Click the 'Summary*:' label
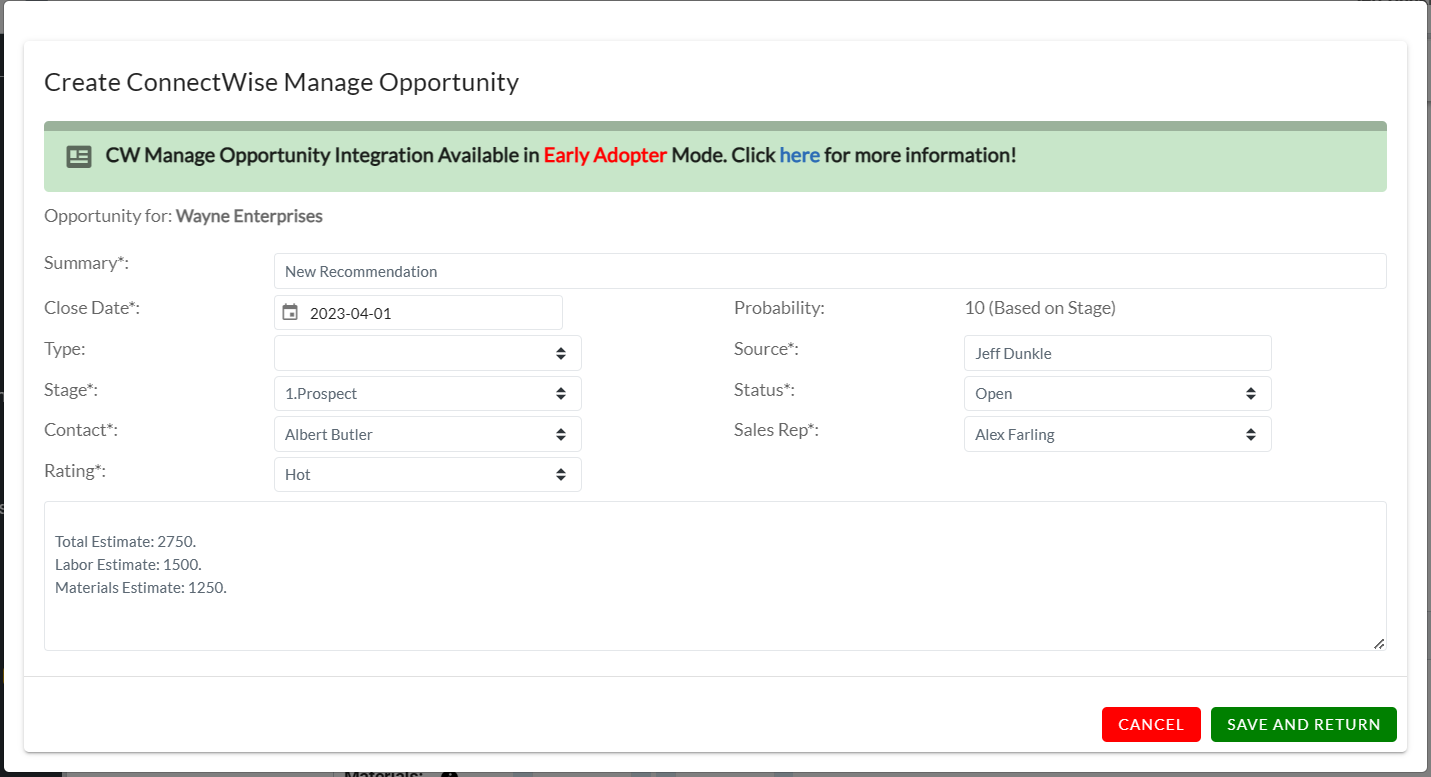Screen dimensions: 1431x777 [87, 263]
